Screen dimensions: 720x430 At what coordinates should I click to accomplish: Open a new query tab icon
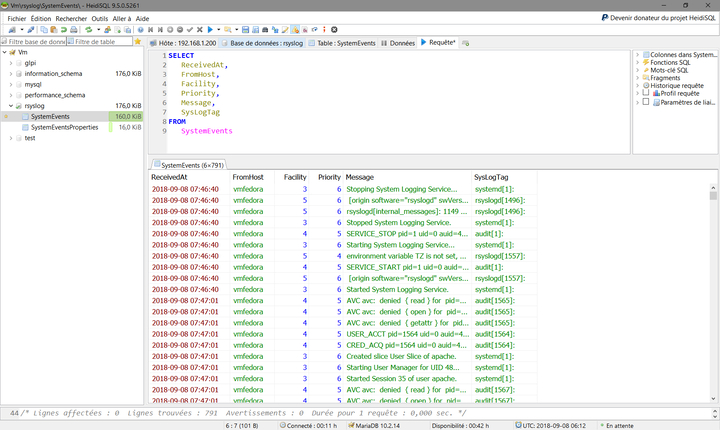(465, 43)
